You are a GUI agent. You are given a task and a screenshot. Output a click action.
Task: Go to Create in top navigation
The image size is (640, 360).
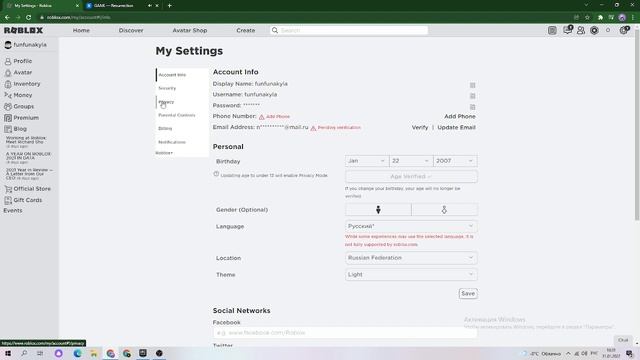246,30
